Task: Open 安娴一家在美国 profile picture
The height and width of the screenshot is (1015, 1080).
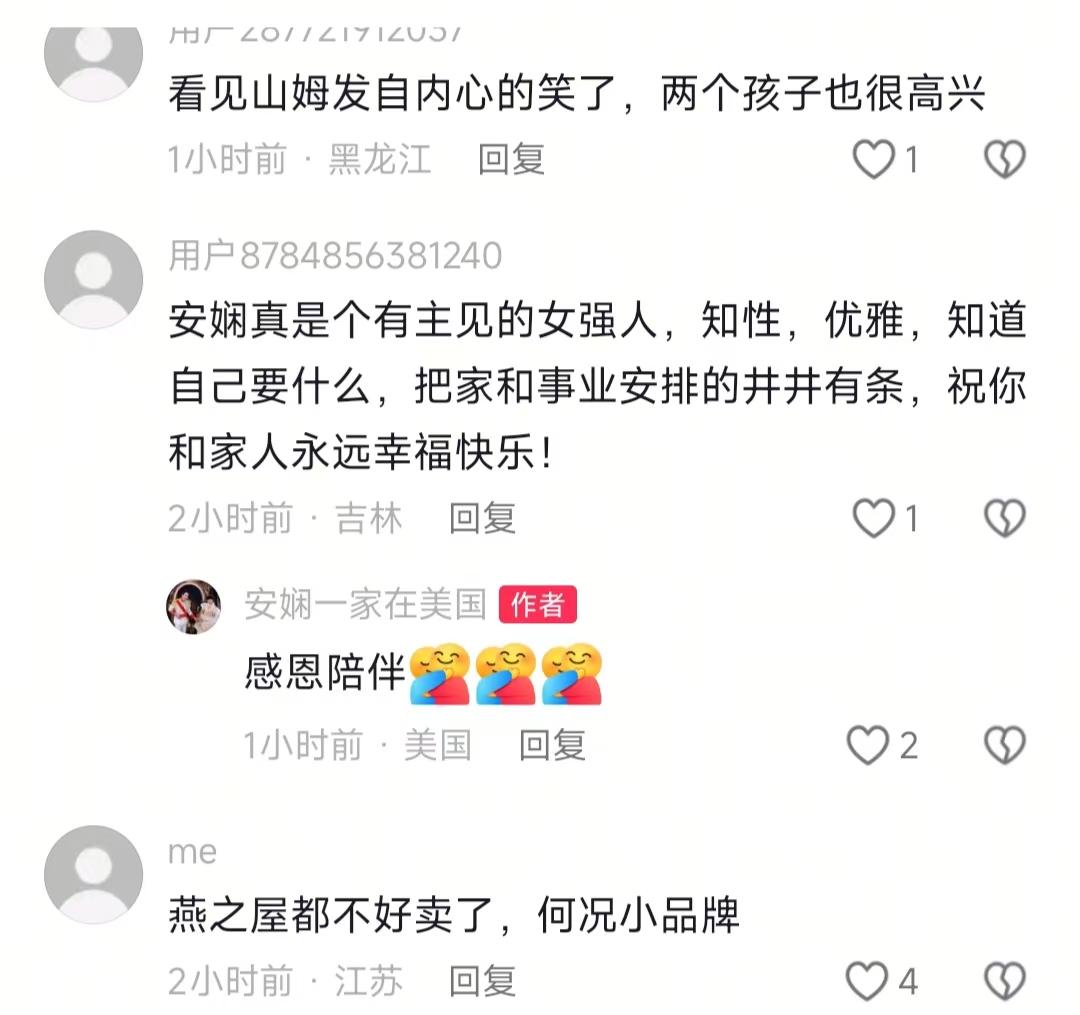Action: pyautogui.click(x=194, y=606)
